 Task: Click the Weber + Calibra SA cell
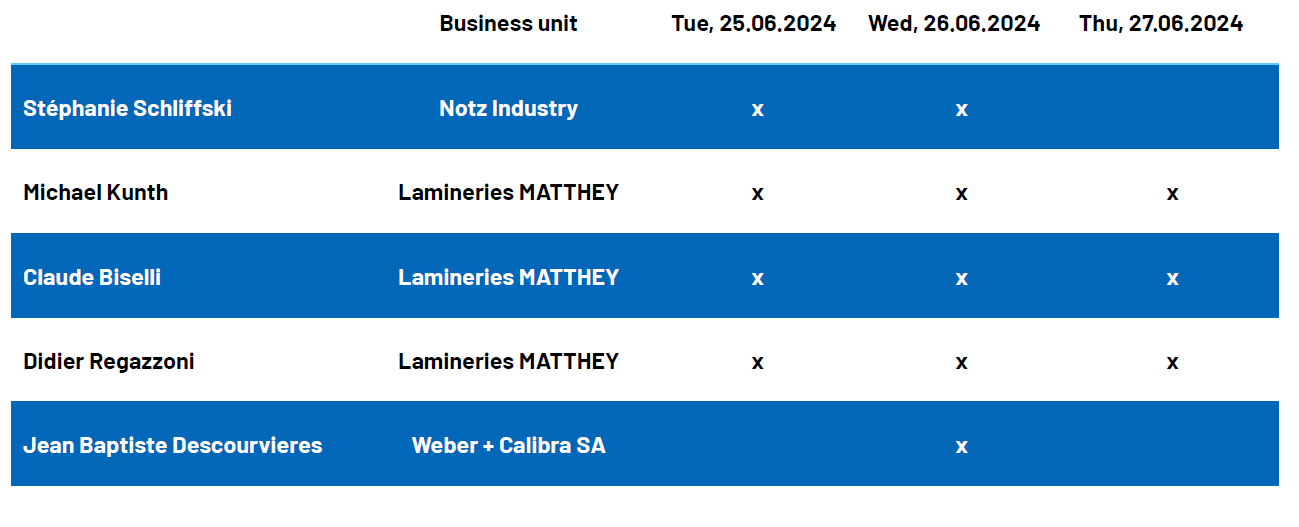pos(508,445)
